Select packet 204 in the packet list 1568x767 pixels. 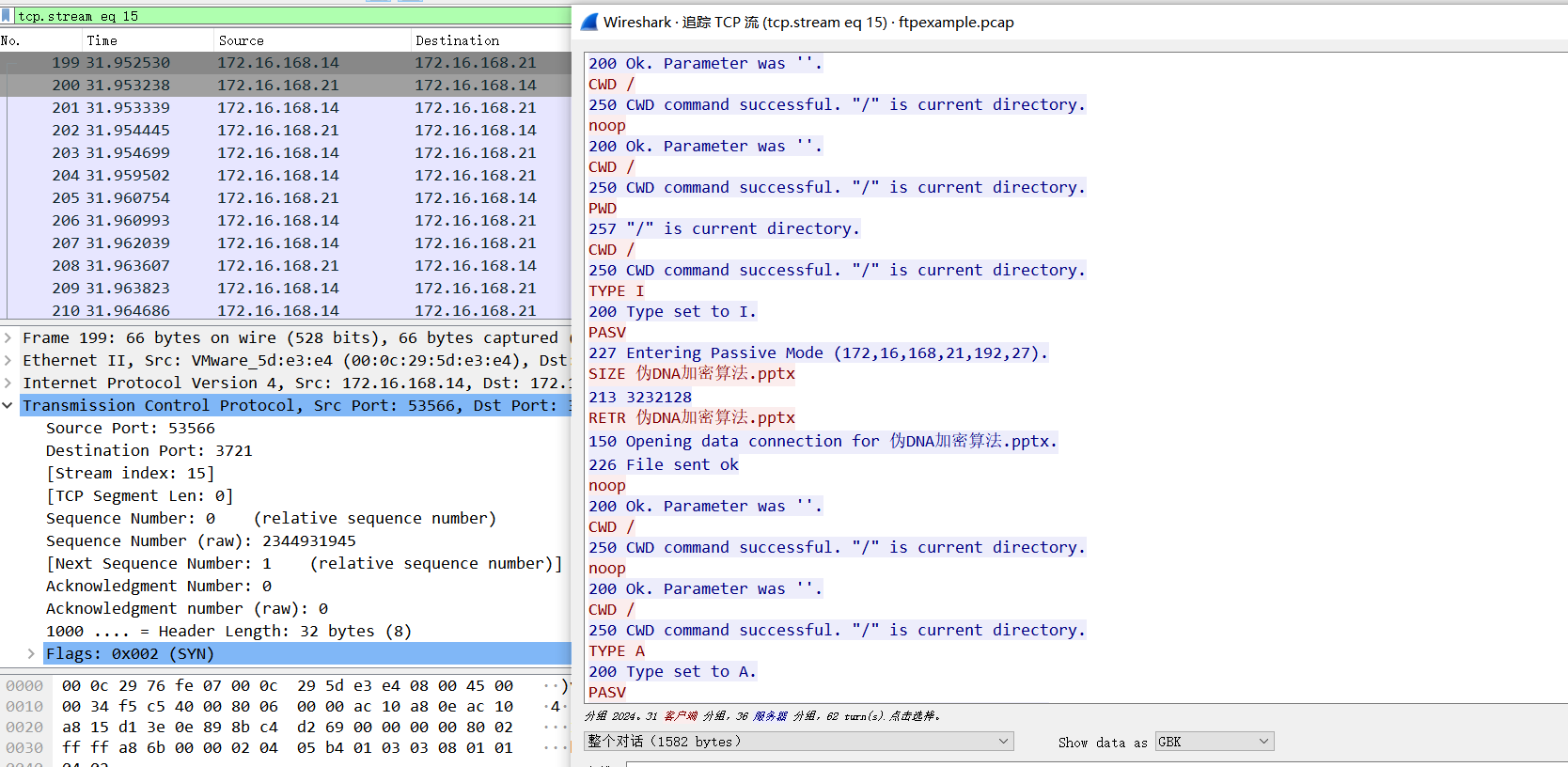(286, 176)
